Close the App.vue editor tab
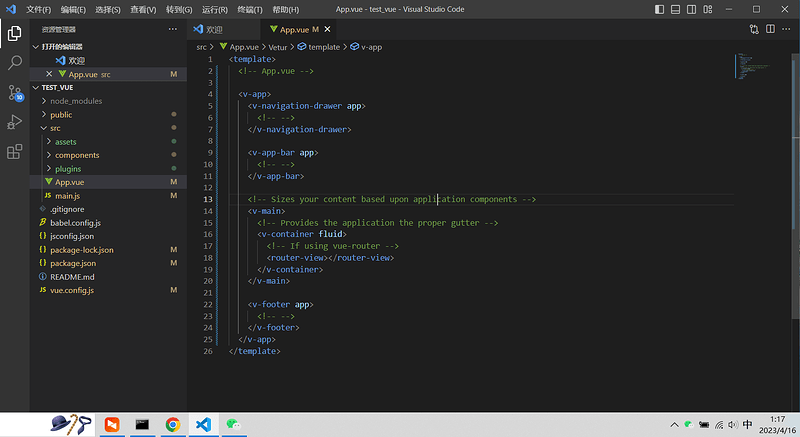 [x=328, y=30]
